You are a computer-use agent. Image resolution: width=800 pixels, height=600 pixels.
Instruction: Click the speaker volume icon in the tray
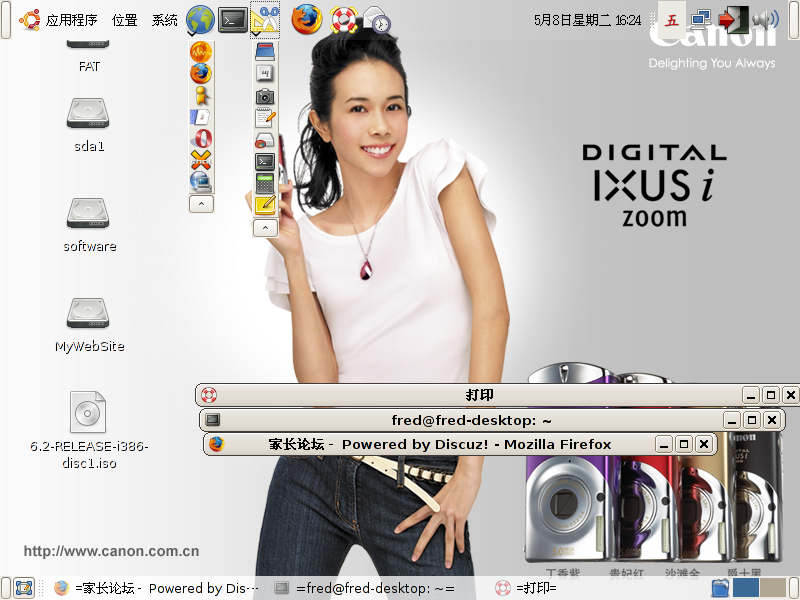tap(765, 20)
